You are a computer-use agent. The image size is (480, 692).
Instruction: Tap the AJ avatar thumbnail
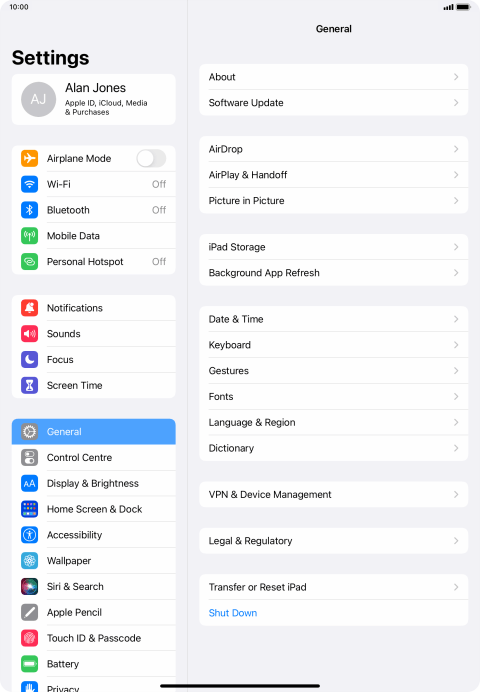38,99
